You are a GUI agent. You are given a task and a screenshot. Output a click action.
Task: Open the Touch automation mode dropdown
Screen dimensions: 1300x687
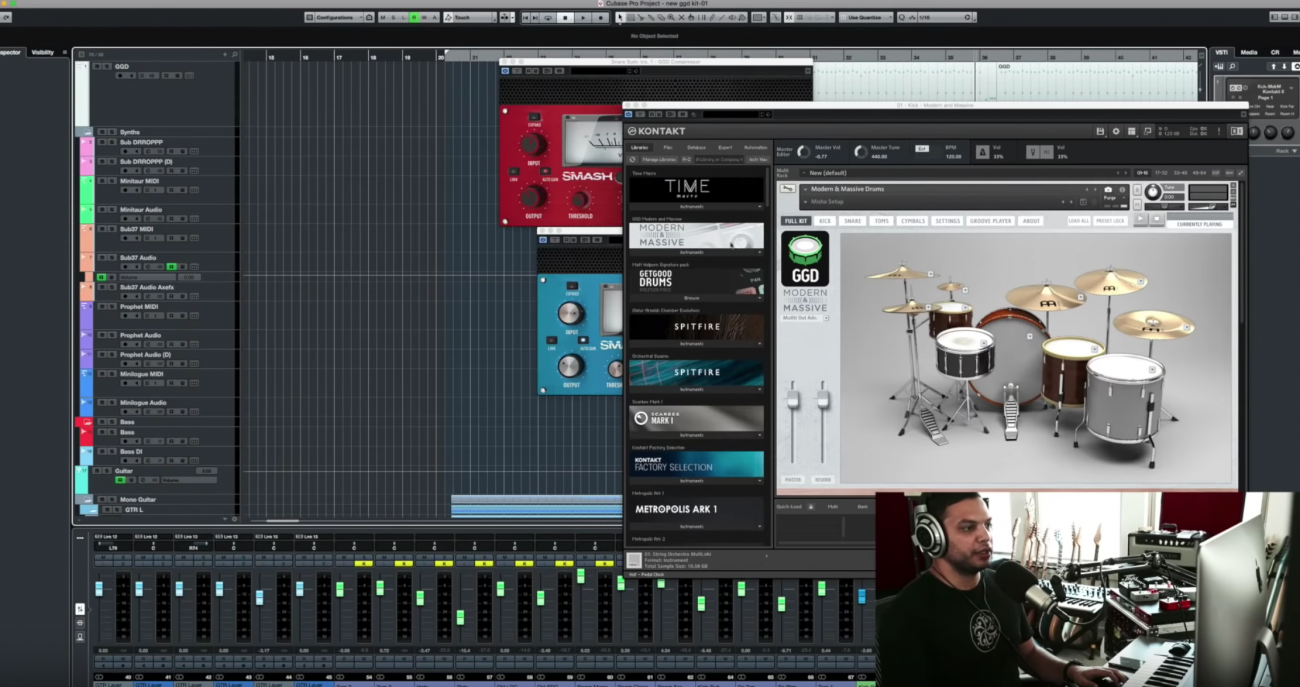click(x=470, y=17)
